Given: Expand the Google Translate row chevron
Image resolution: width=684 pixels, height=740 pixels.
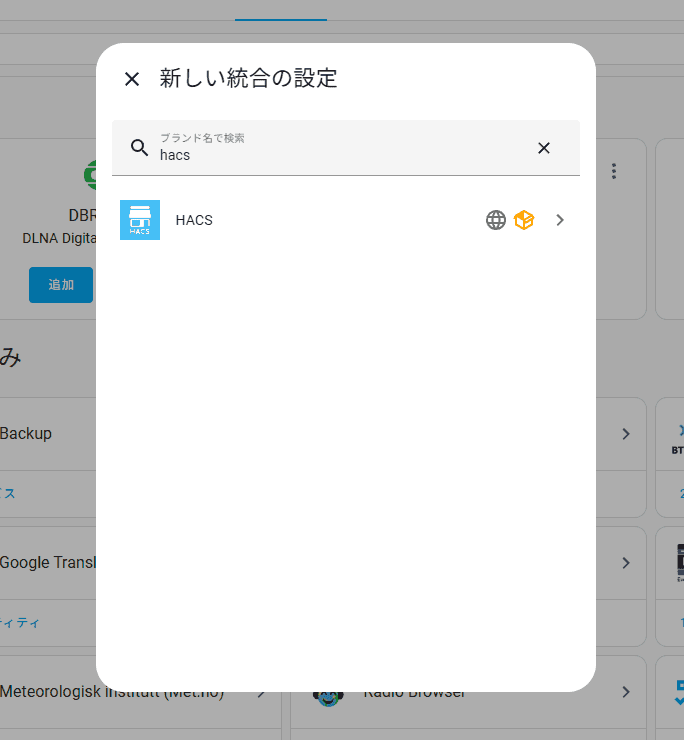Looking at the screenshot, I should click(x=626, y=563).
